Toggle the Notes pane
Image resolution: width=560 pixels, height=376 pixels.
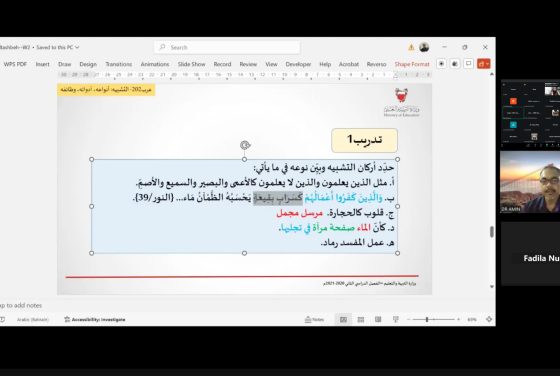(314, 320)
